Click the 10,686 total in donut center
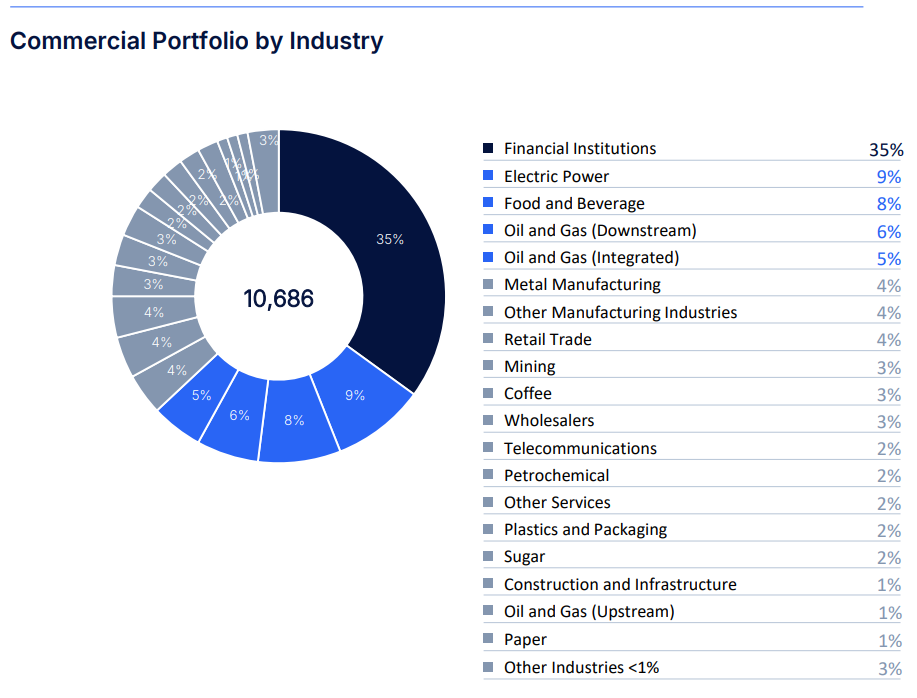This screenshot has height=698, width=917. point(279,298)
